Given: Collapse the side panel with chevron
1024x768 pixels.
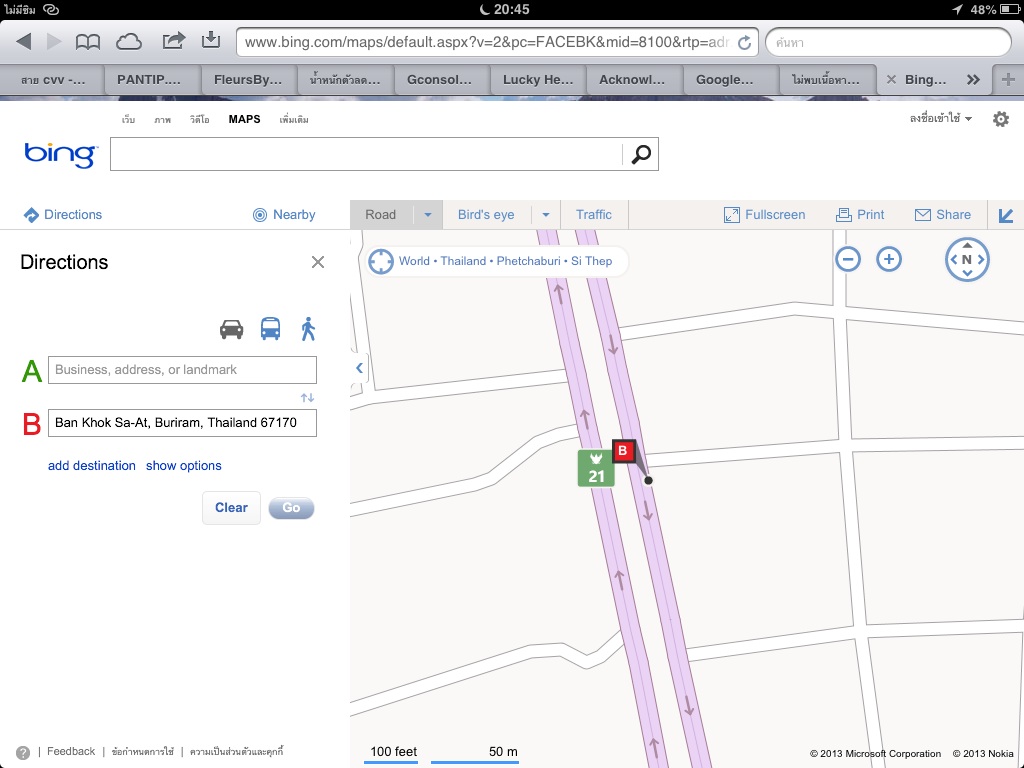Looking at the screenshot, I should pos(359,368).
